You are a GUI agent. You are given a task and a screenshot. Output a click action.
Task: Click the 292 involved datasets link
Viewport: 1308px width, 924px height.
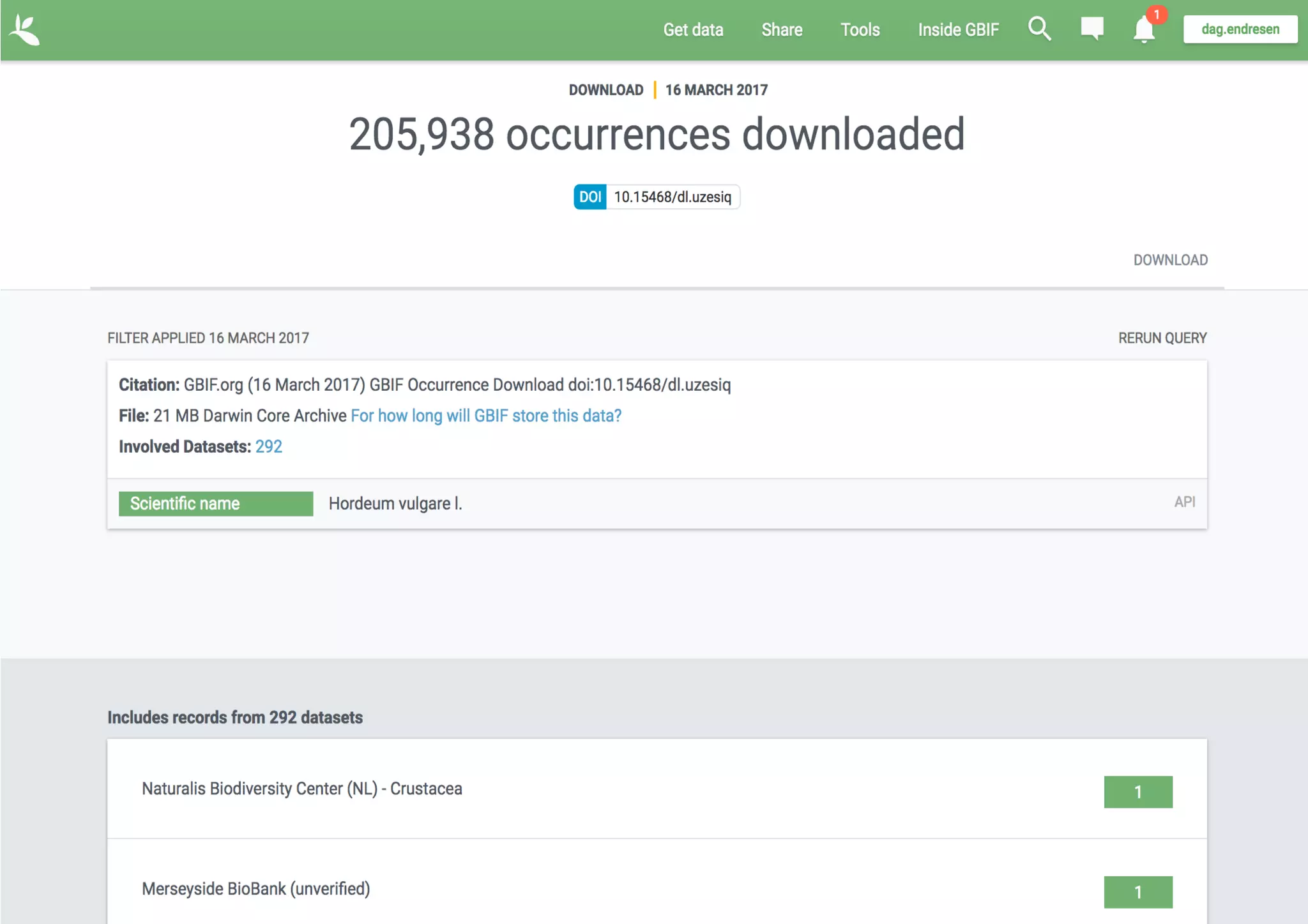tap(268, 446)
